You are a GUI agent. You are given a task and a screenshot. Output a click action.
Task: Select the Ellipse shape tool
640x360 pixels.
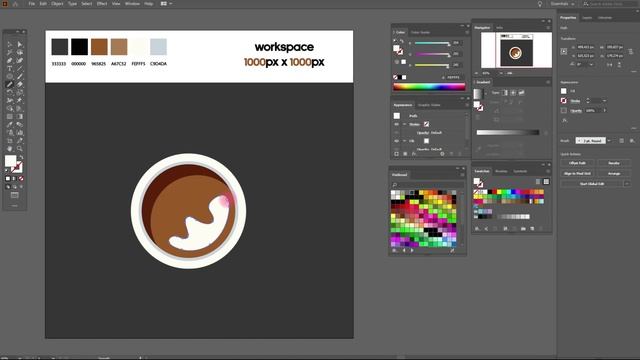10,76
